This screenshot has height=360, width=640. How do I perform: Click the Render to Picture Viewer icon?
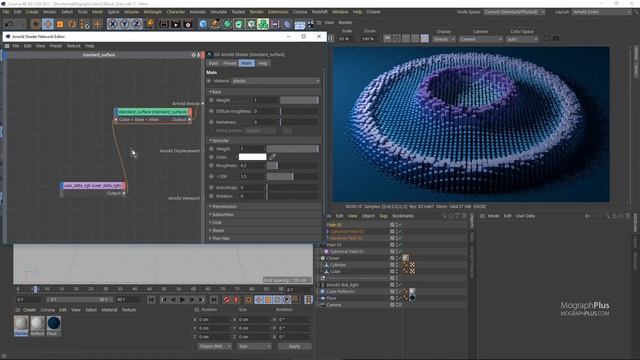tap(176, 24)
